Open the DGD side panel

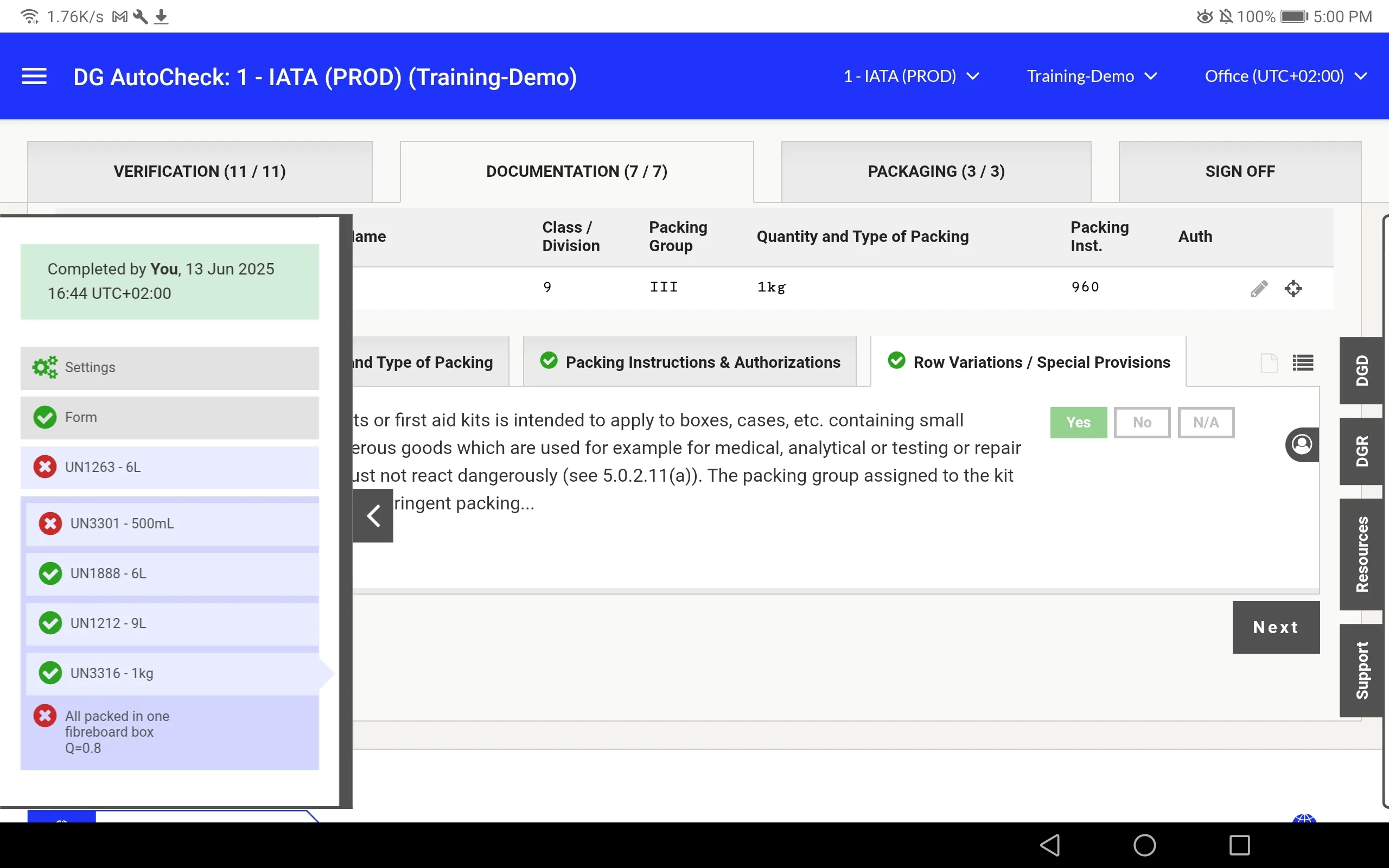(1362, 371)
